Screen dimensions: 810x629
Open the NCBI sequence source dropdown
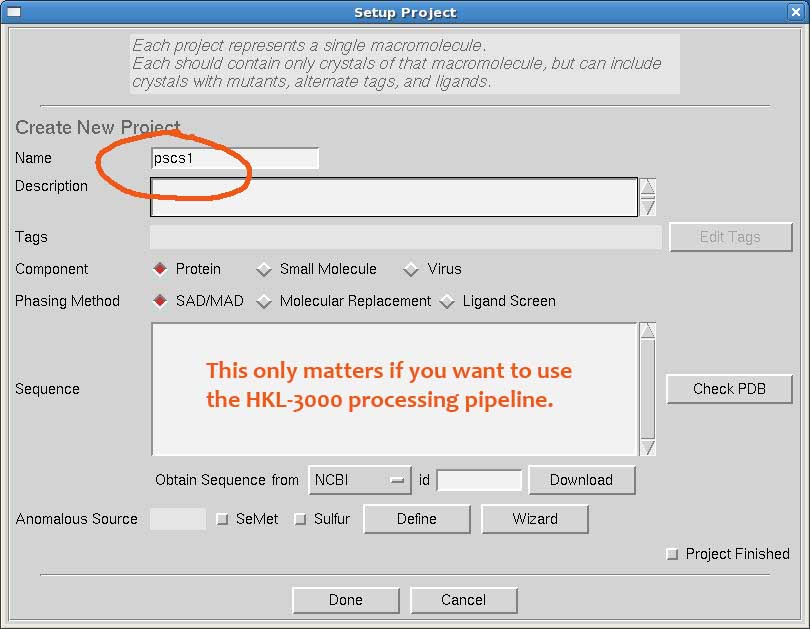(x=360, y=480)
